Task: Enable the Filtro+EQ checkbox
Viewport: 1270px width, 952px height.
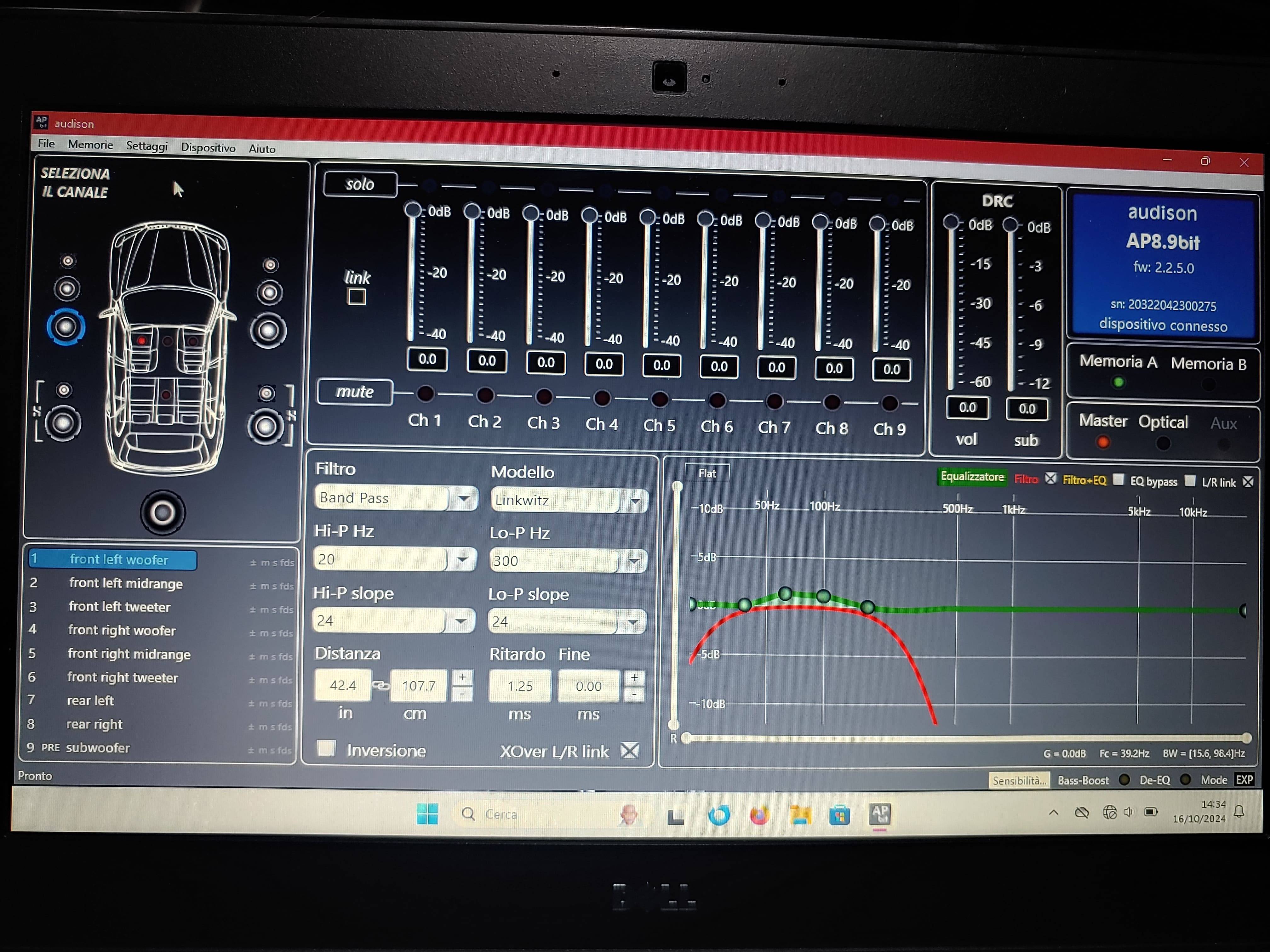Action: point(1118,479)
